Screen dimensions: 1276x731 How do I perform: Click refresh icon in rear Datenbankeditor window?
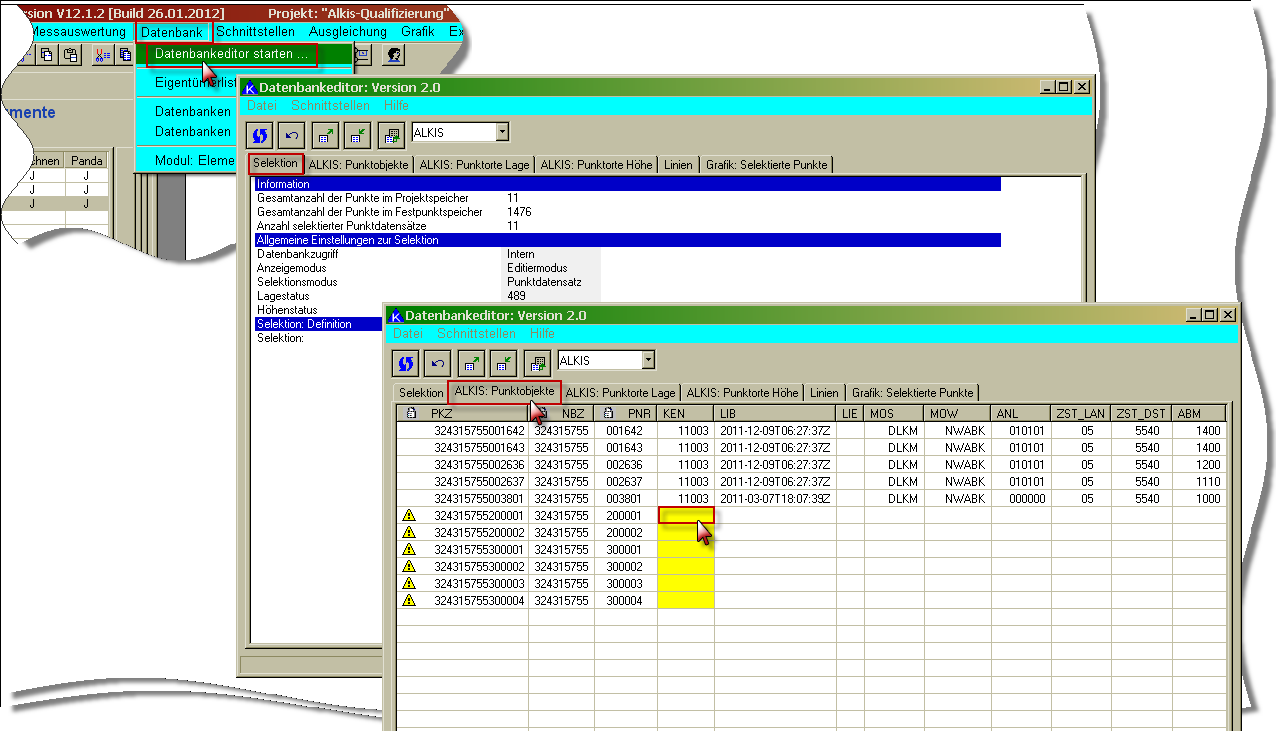point(261,134)
